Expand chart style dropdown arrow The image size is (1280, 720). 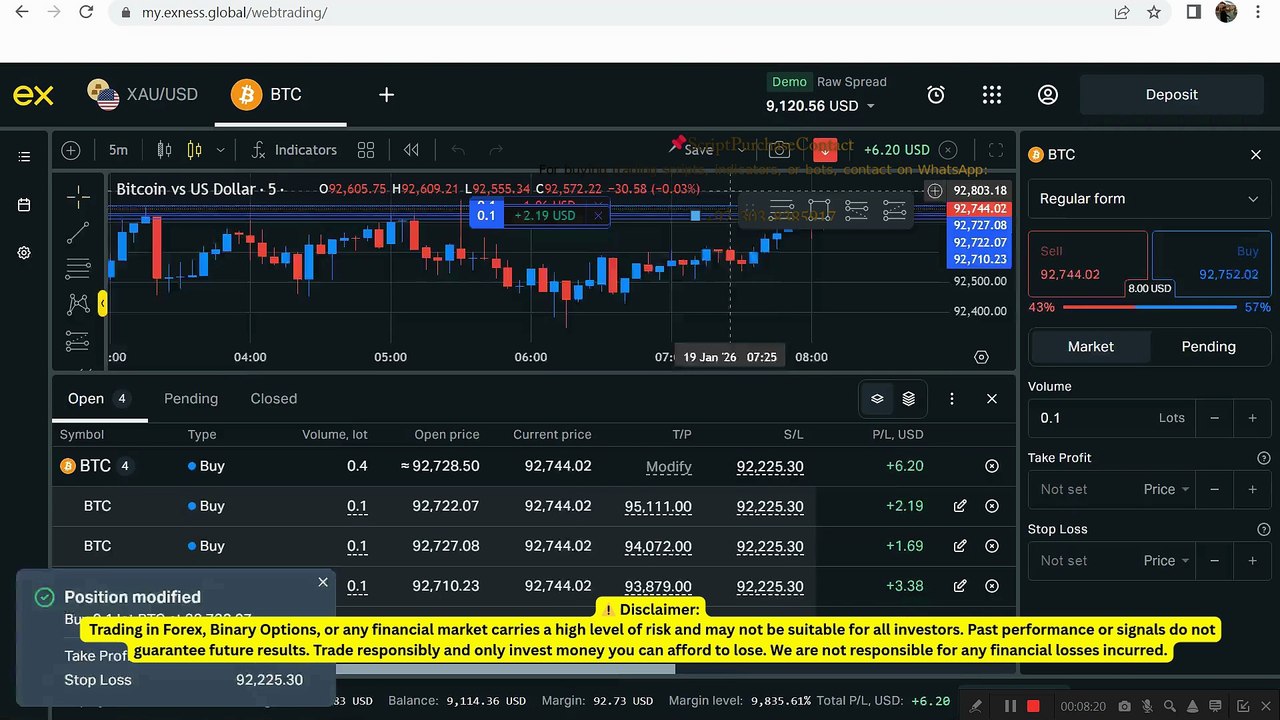220,150
